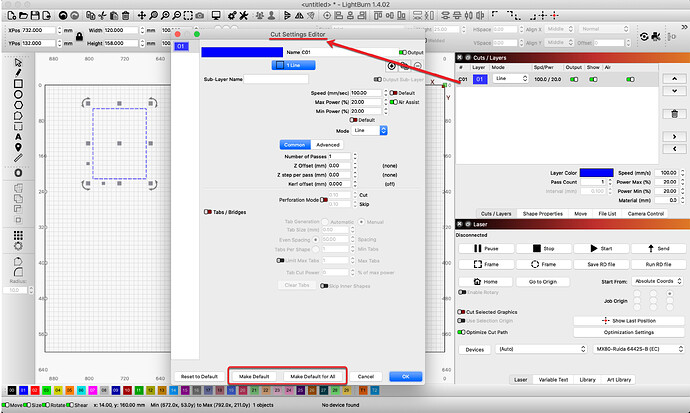Enable Tabs / Bridges switch

tap(208, 212)
